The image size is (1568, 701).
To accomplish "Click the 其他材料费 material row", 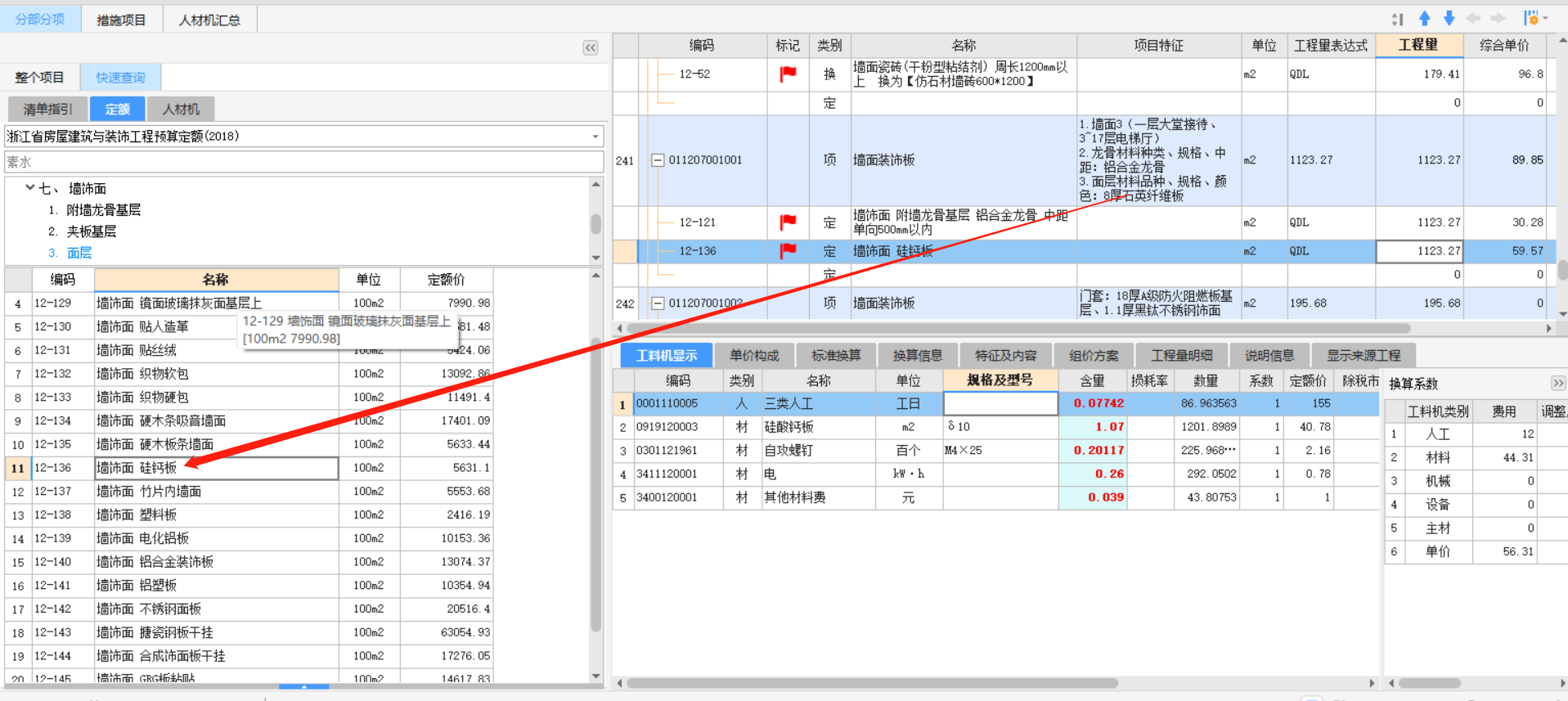I will [x=996, y=497].
